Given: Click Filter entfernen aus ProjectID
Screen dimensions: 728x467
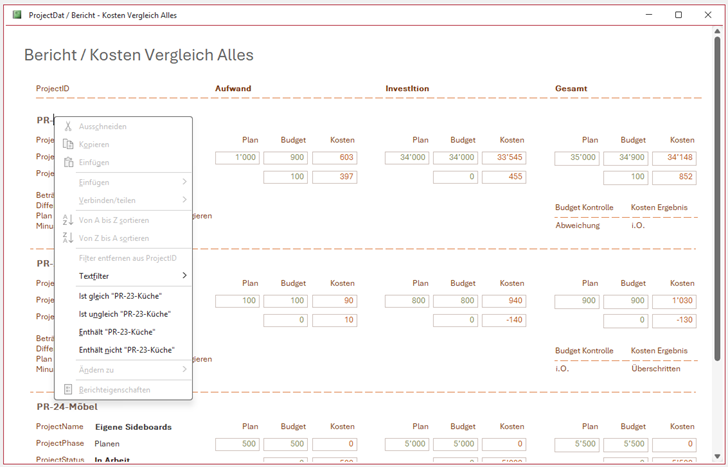Looking at the screenshot, I should (124, 258).
